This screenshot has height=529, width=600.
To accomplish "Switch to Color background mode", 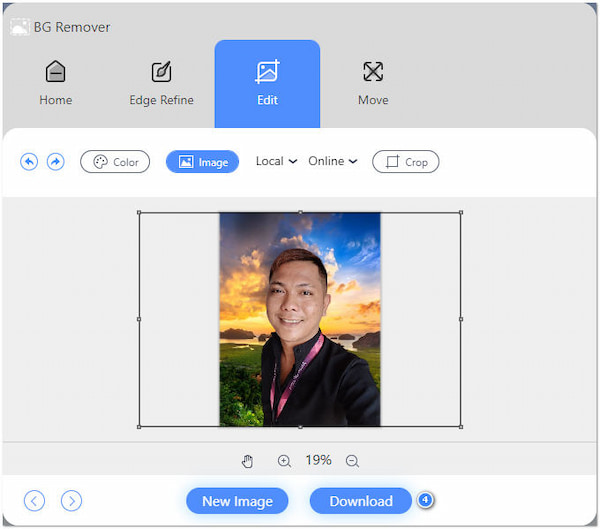I will [115, 162].
